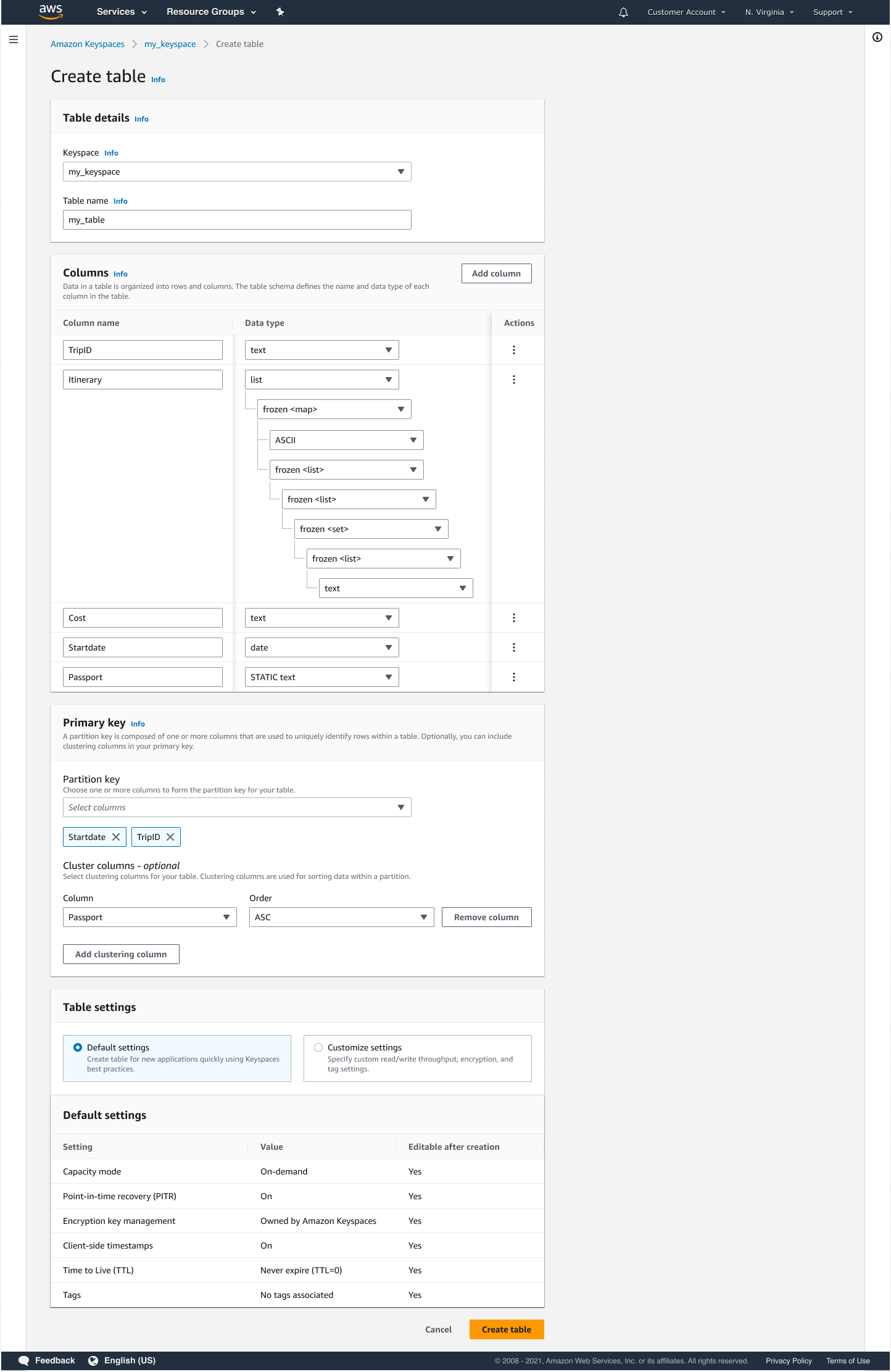Image resolution: width=891 pixels, height=1372 pixels.
Task: Click the Table name input field
Action: [x=237, y=220]
